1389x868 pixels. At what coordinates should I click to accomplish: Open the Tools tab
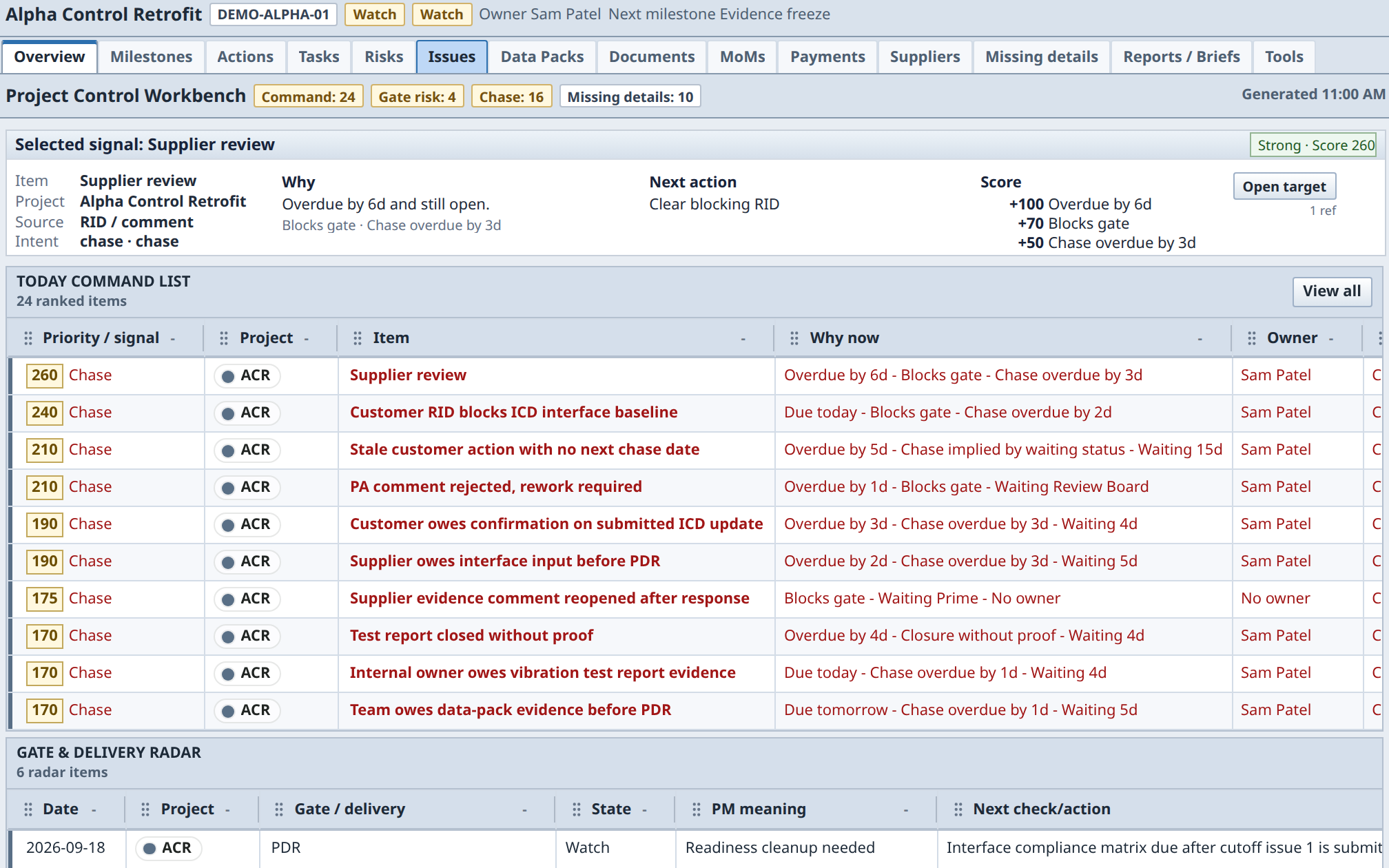pyautogui.click(x=1284, y=56)
